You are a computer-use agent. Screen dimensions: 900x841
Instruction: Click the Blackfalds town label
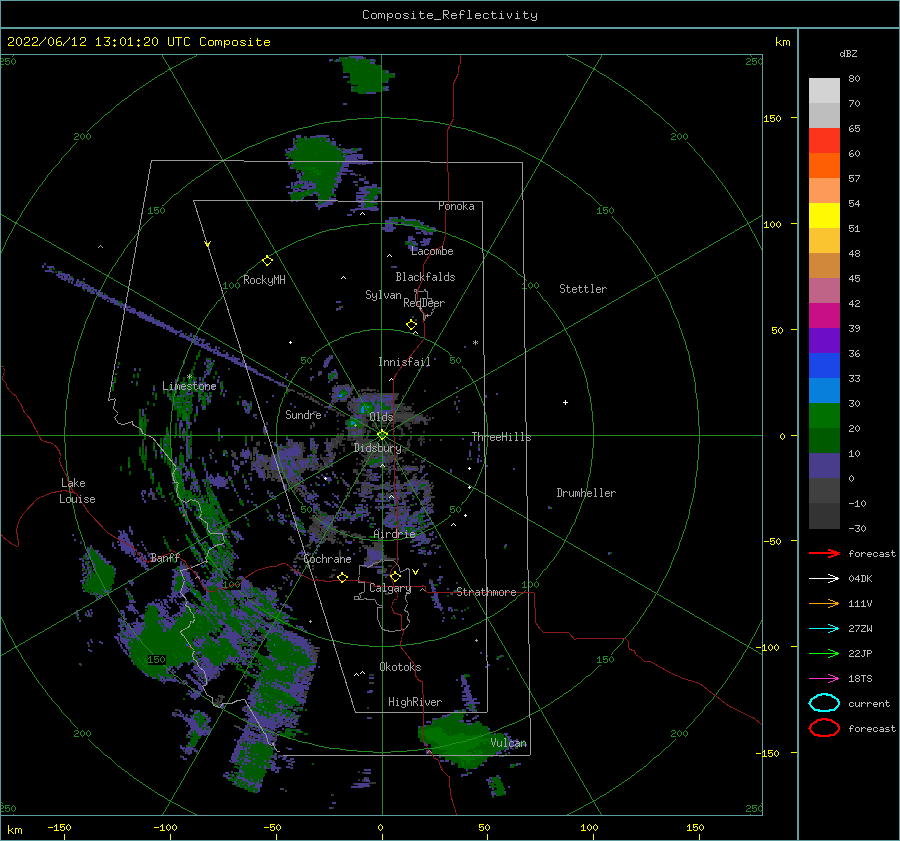tap(425, 277)
